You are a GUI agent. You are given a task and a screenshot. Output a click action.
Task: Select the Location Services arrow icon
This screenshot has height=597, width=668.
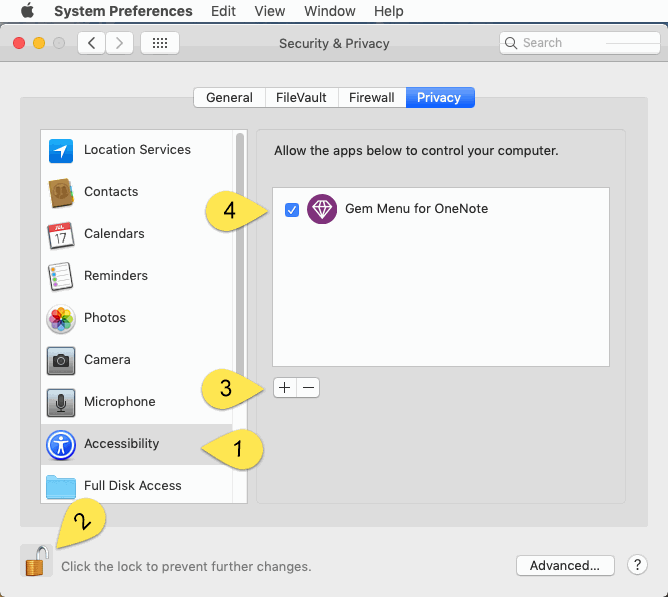pyautogui.click(x=61, y=151)
